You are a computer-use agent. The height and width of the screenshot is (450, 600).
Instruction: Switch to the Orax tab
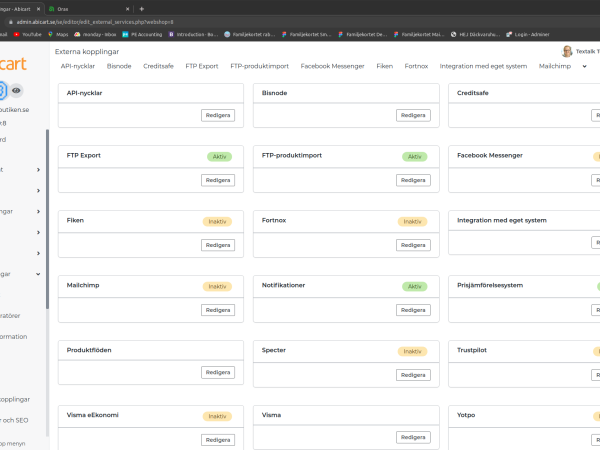click(x=88, y=9)
